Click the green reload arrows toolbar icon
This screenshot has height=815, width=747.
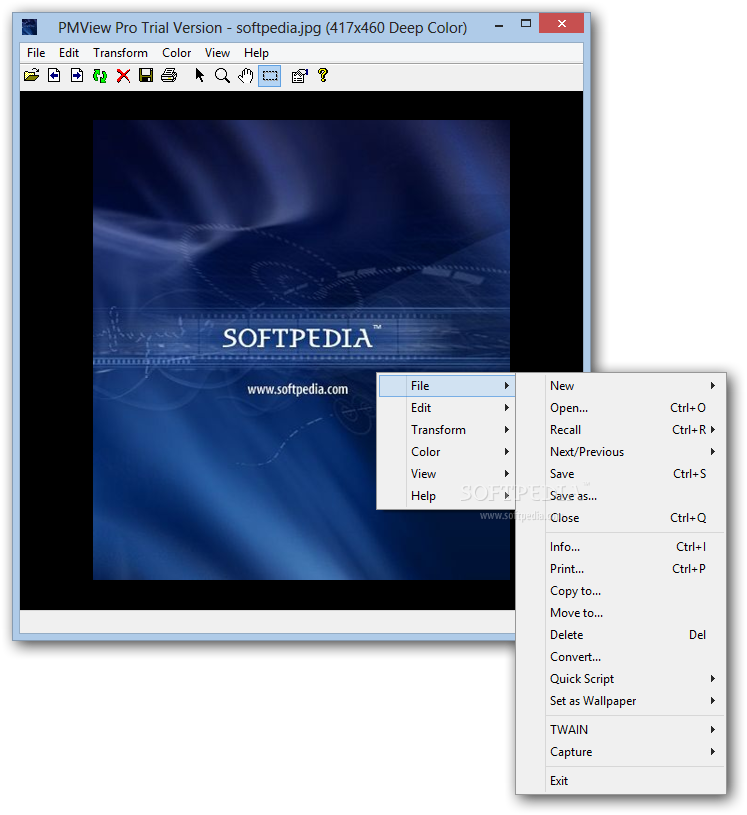[100, 76]
